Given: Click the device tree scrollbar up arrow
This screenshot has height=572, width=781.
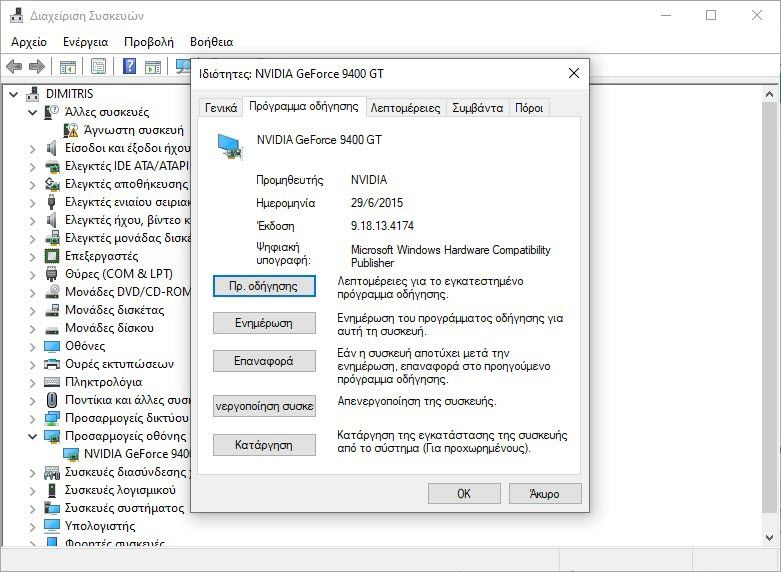Looking at the screenshot, I should tap(769, 94).
